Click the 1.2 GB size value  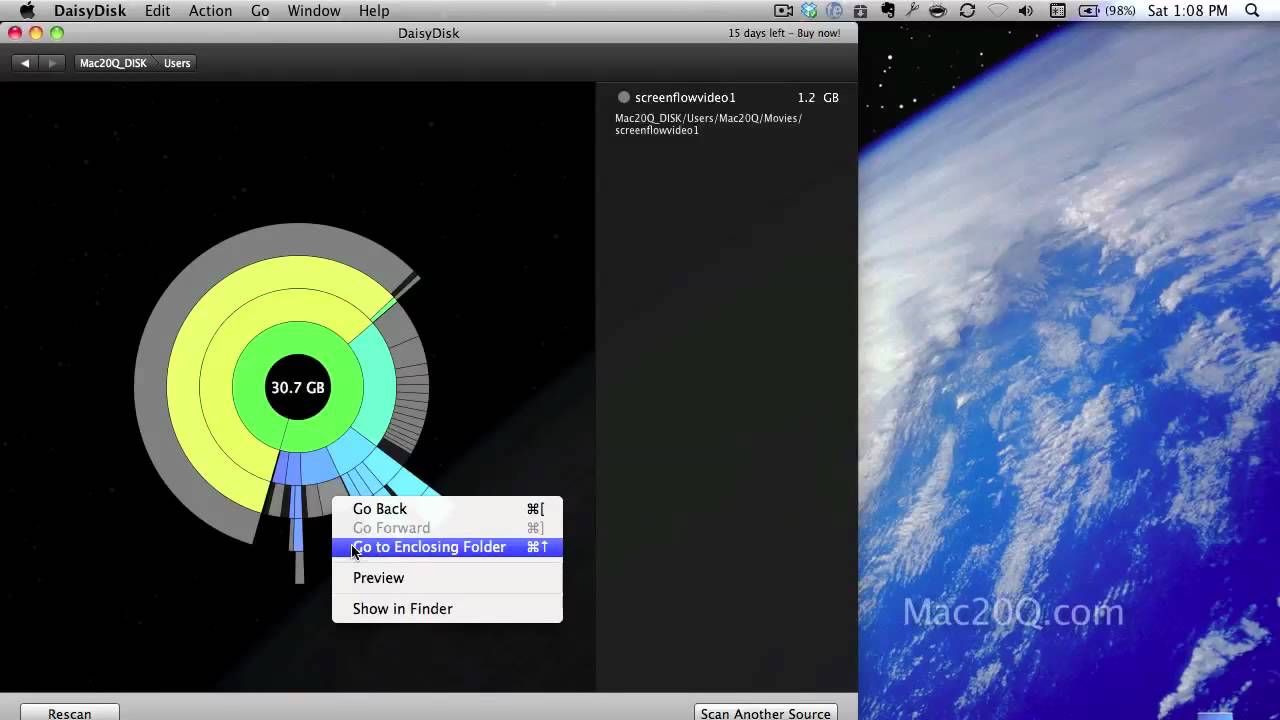818,98
